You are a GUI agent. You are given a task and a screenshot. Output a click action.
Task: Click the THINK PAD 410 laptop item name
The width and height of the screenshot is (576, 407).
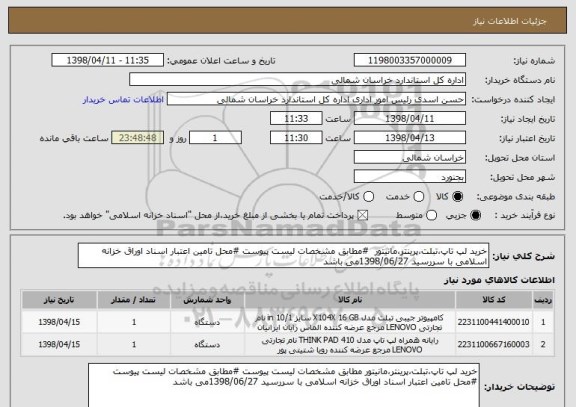tap(349, 345)
